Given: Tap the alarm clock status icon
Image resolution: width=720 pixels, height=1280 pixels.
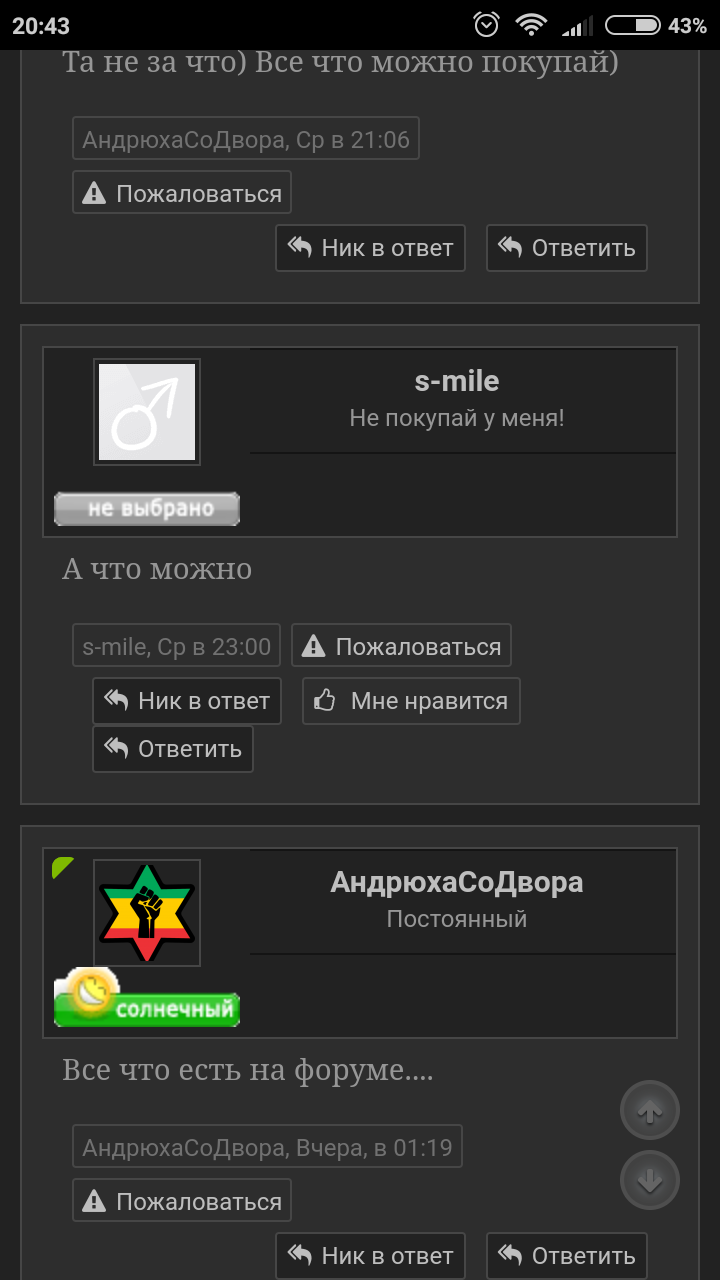Looking at the screenshot, I should (487, 25).
